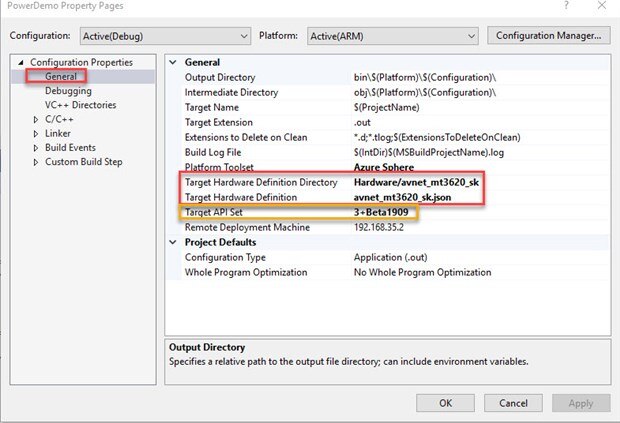
Task: Click the 192.168.35.2 remote machine value
Action: [x=378, y=227]
